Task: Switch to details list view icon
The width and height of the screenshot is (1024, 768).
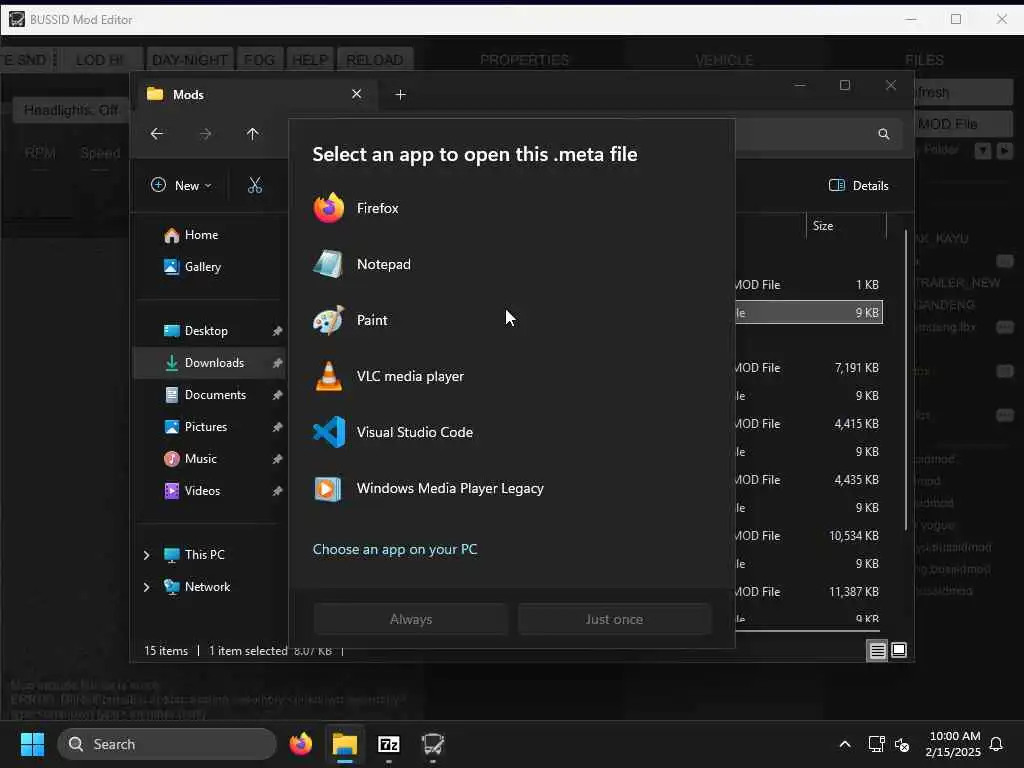Action: click(877, 650)
